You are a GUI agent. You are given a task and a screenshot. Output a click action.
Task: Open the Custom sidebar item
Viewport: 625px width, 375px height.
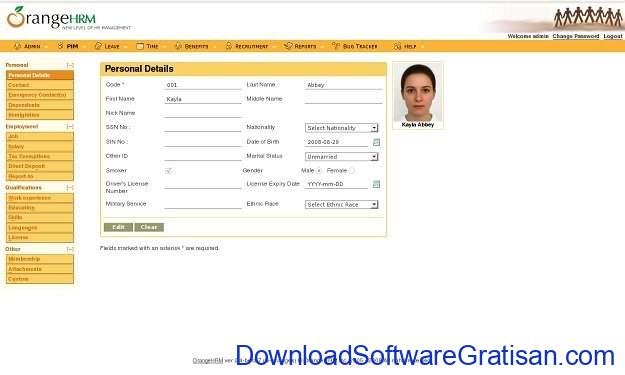(40, 279)
